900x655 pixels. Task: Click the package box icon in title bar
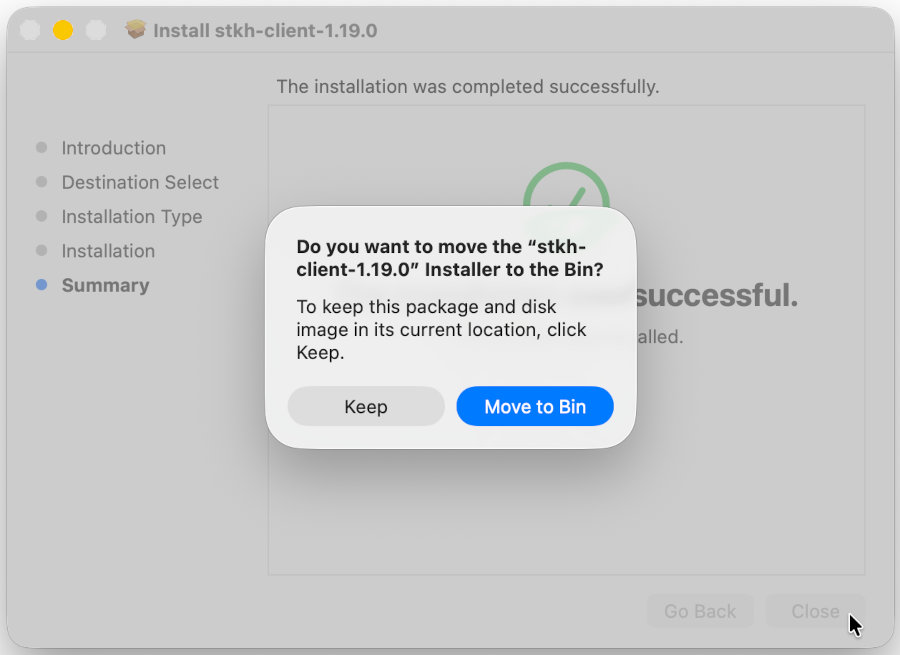(x=136, y=30)
